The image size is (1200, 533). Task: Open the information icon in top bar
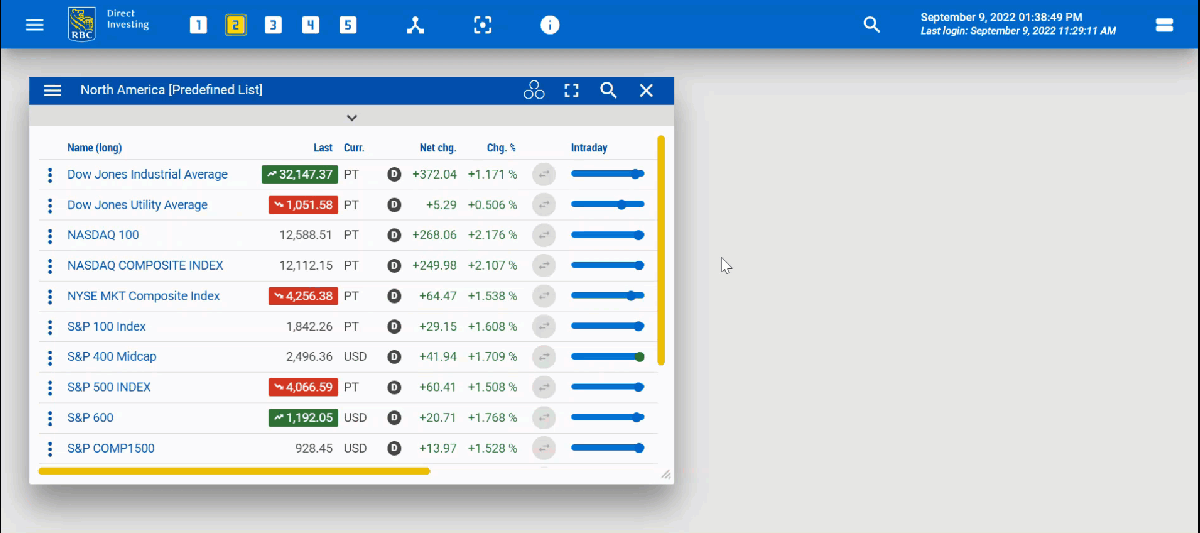[550, 25]
